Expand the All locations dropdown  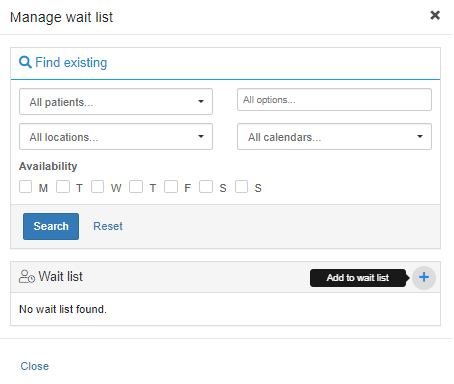tap(116, 137)
